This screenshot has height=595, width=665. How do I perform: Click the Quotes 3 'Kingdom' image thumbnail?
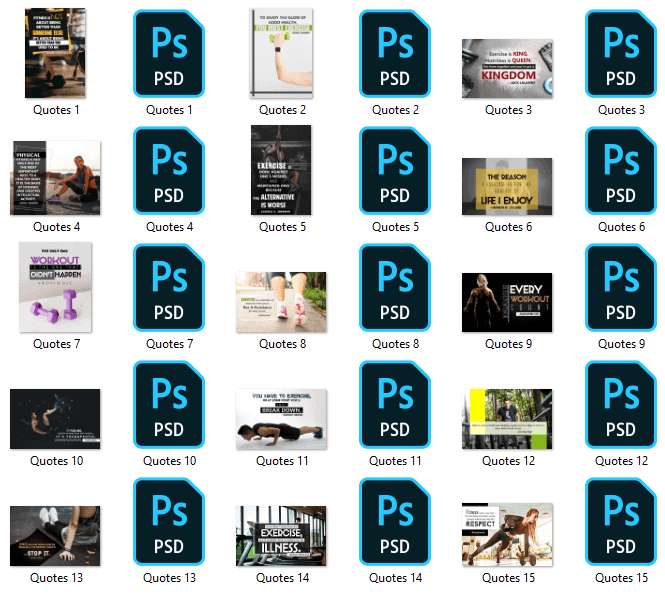507,68
